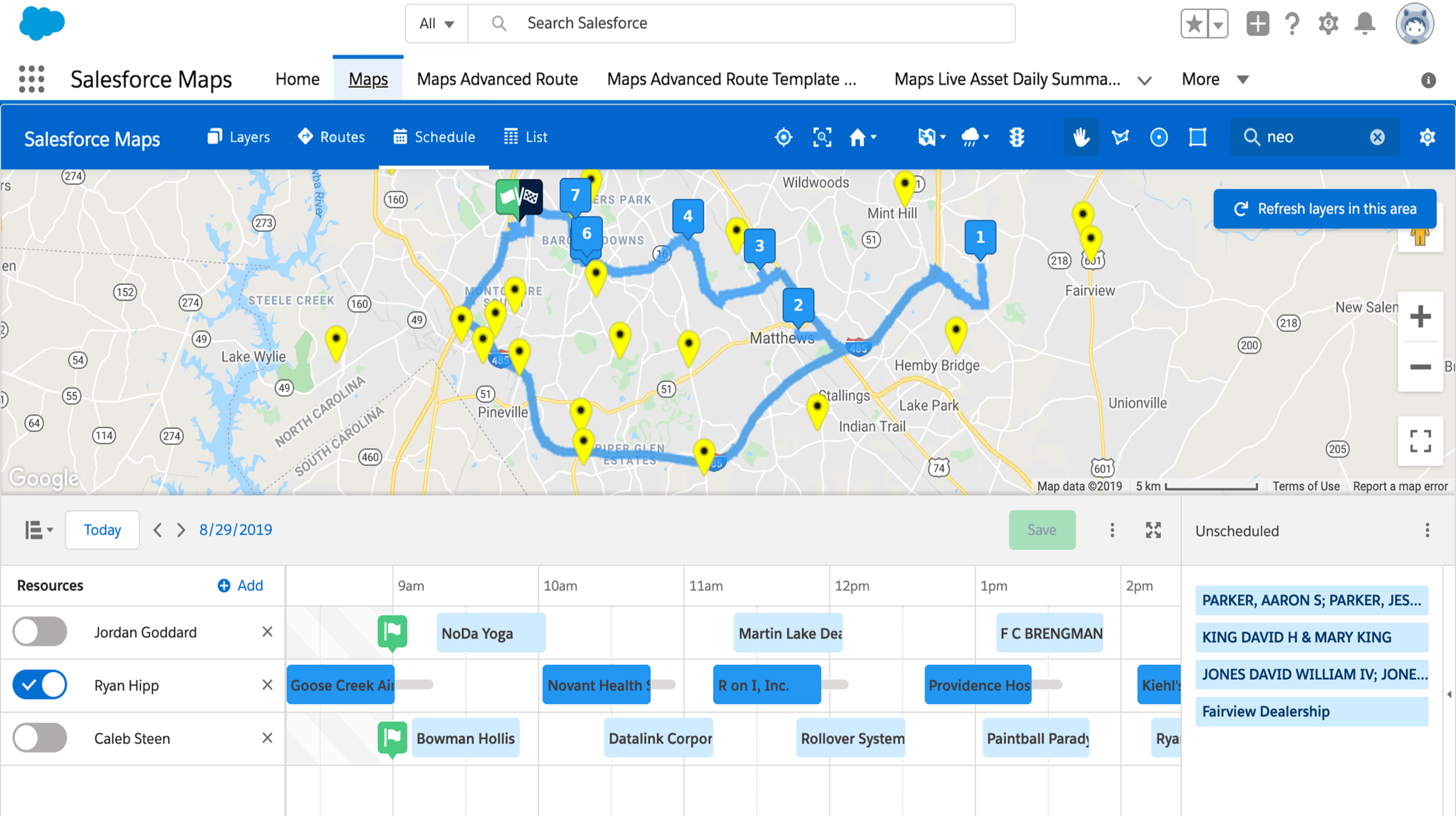This screenshot has height=816, width=1456.
Task: Click the Today button
Action: [x=102, y=530]
